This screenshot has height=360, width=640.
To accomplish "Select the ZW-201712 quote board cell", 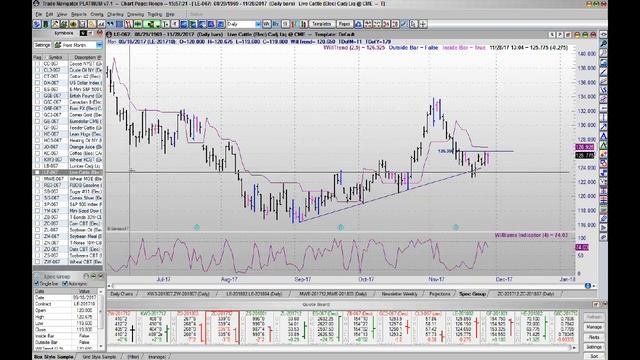I will (123, 328).
